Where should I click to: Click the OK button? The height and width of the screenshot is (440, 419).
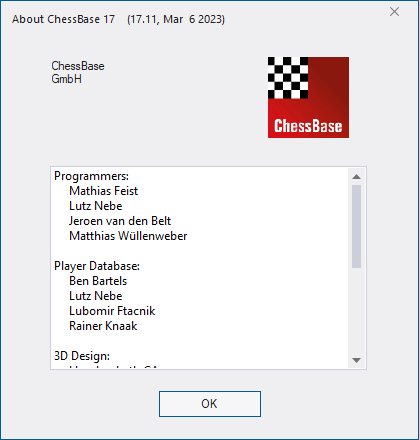pos(210,404)
